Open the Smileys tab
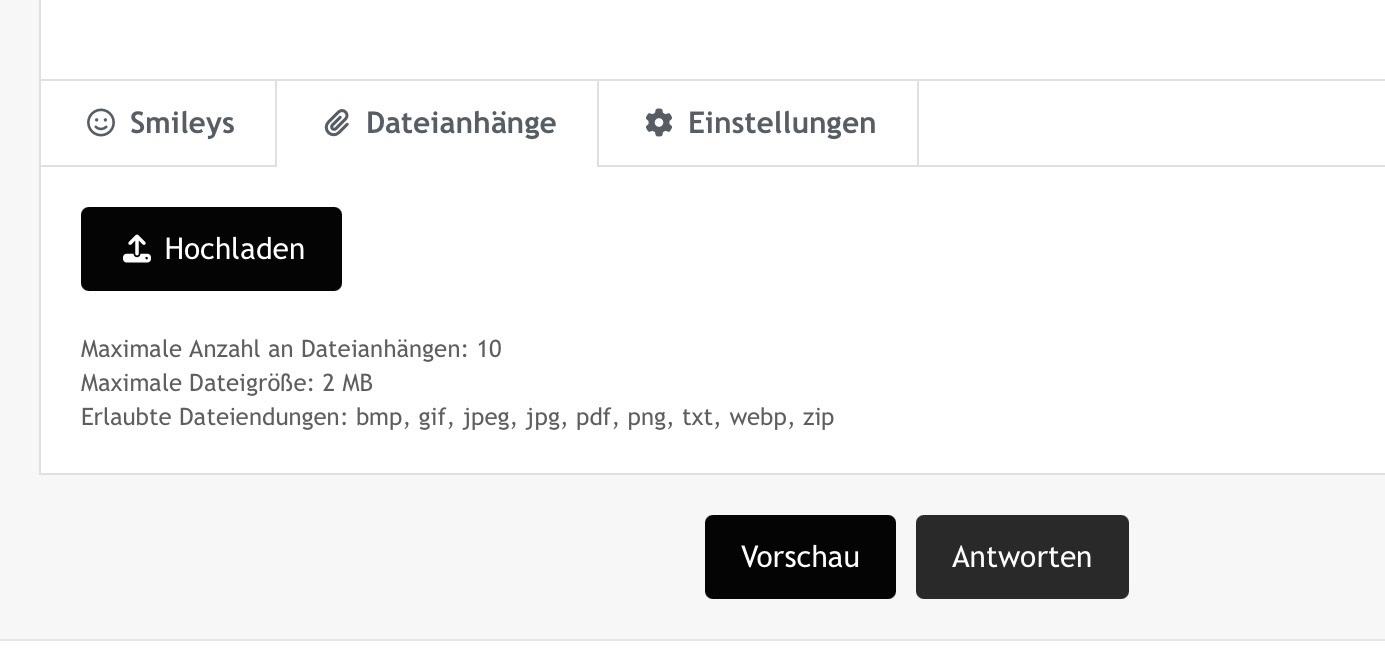The height and width of the screenshot is (651, 1385). (181, 123)
